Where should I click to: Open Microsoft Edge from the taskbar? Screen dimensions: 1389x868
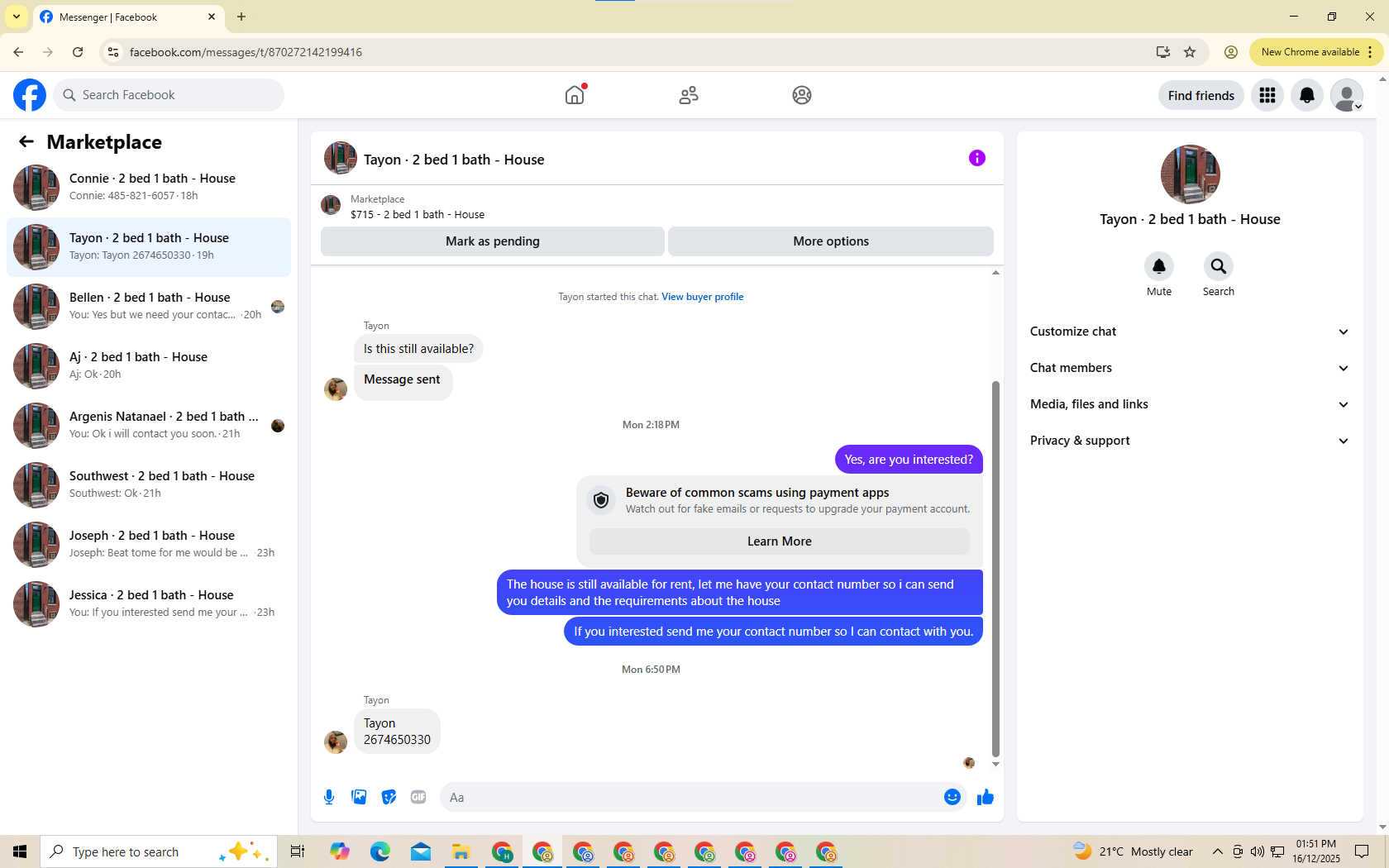(x=380, y=851)
